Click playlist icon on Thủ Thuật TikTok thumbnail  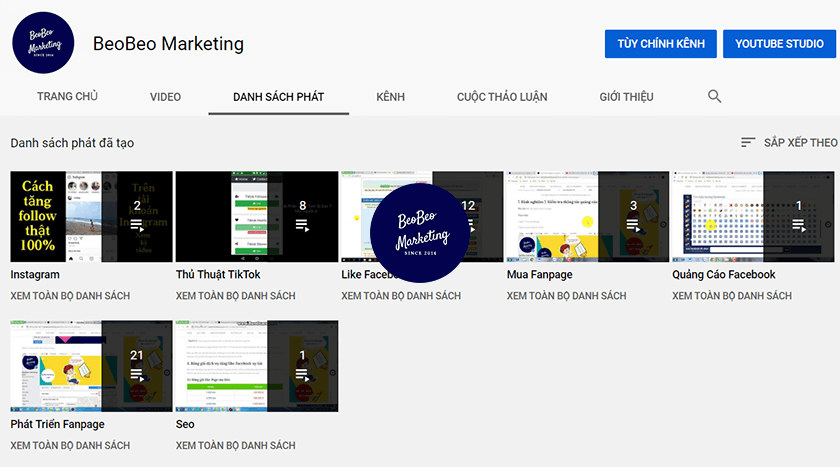(x=302, y=226)
